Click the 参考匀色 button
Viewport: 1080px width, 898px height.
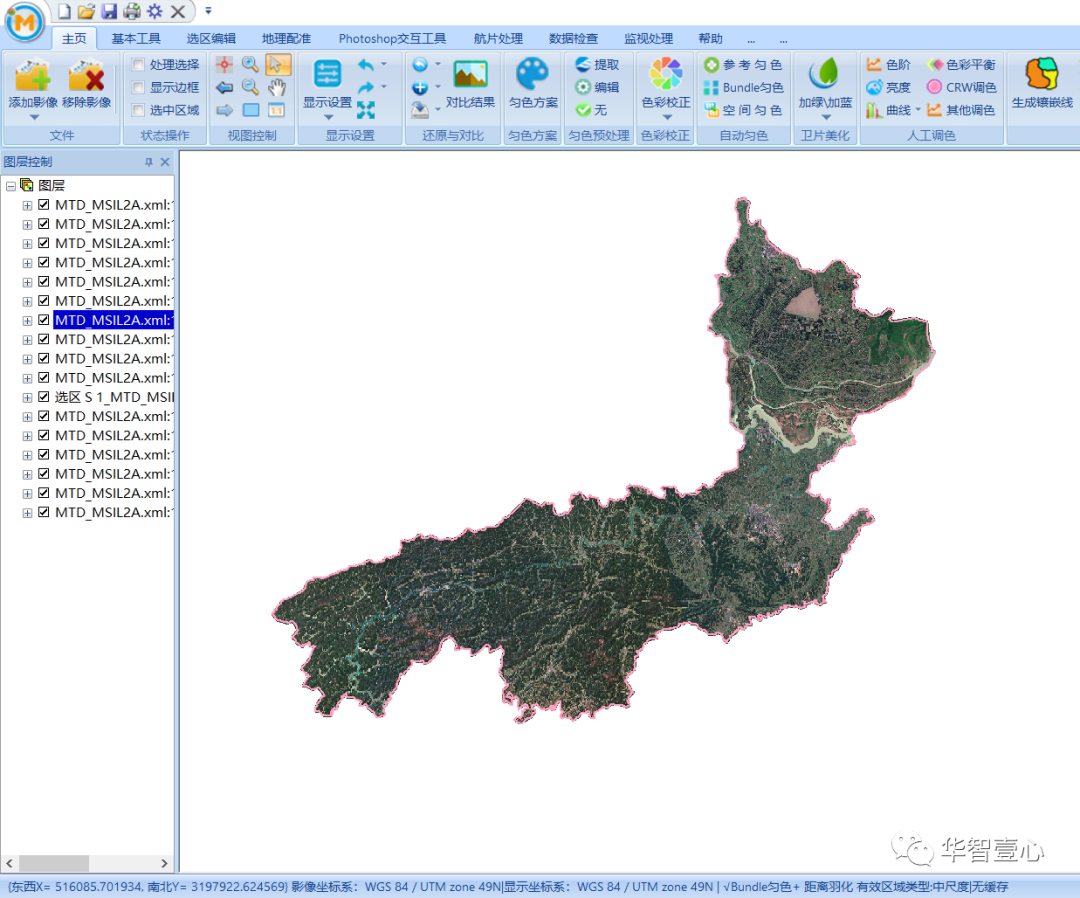point(743,65)
